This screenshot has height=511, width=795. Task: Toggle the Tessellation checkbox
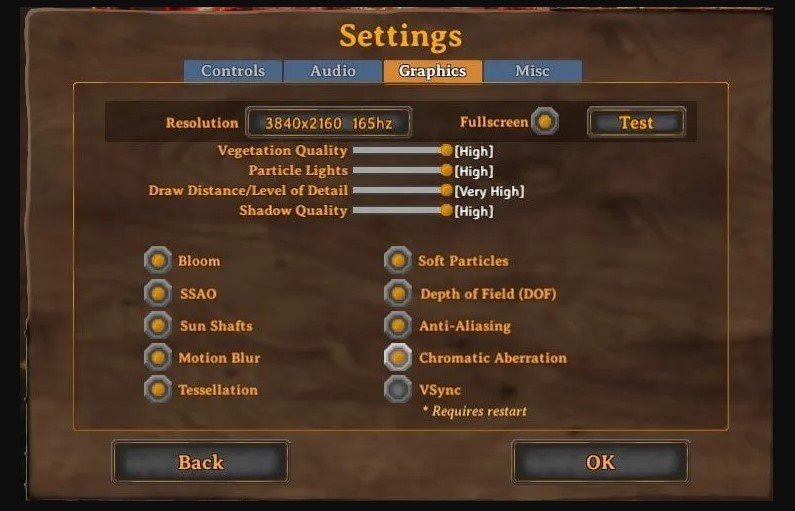158,389
